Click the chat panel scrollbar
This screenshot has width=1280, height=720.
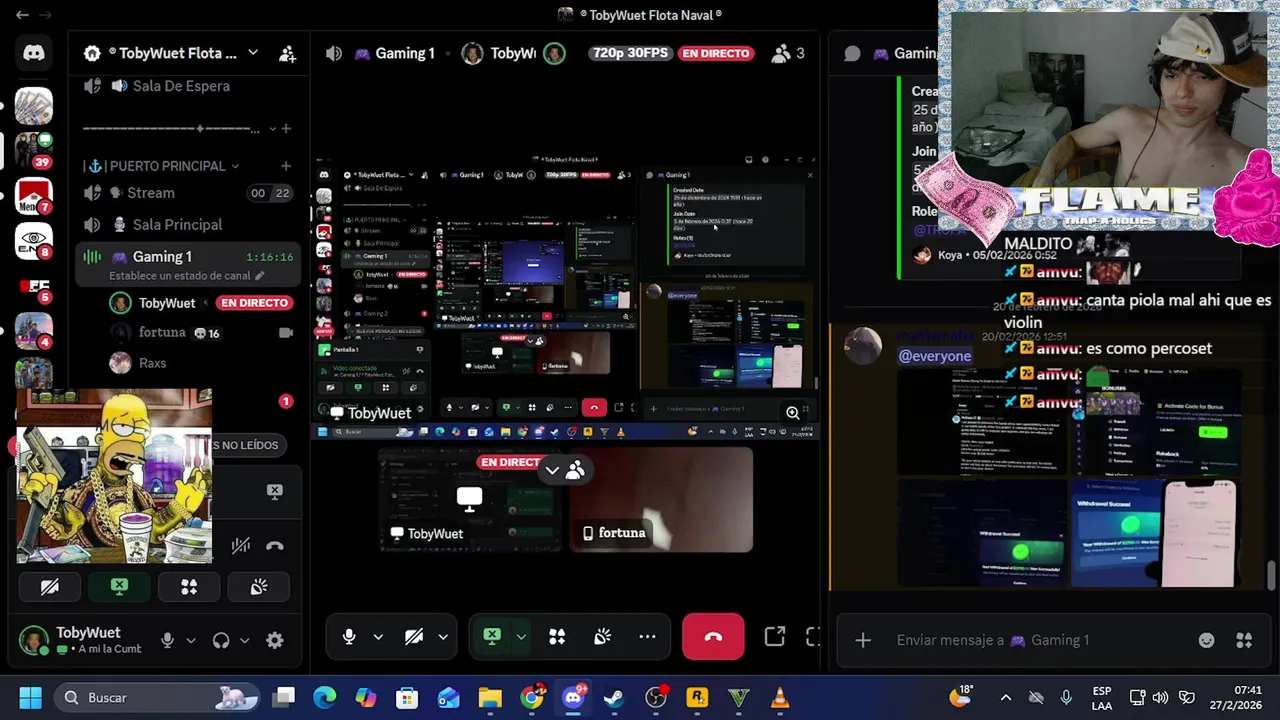click(1271, 575)
